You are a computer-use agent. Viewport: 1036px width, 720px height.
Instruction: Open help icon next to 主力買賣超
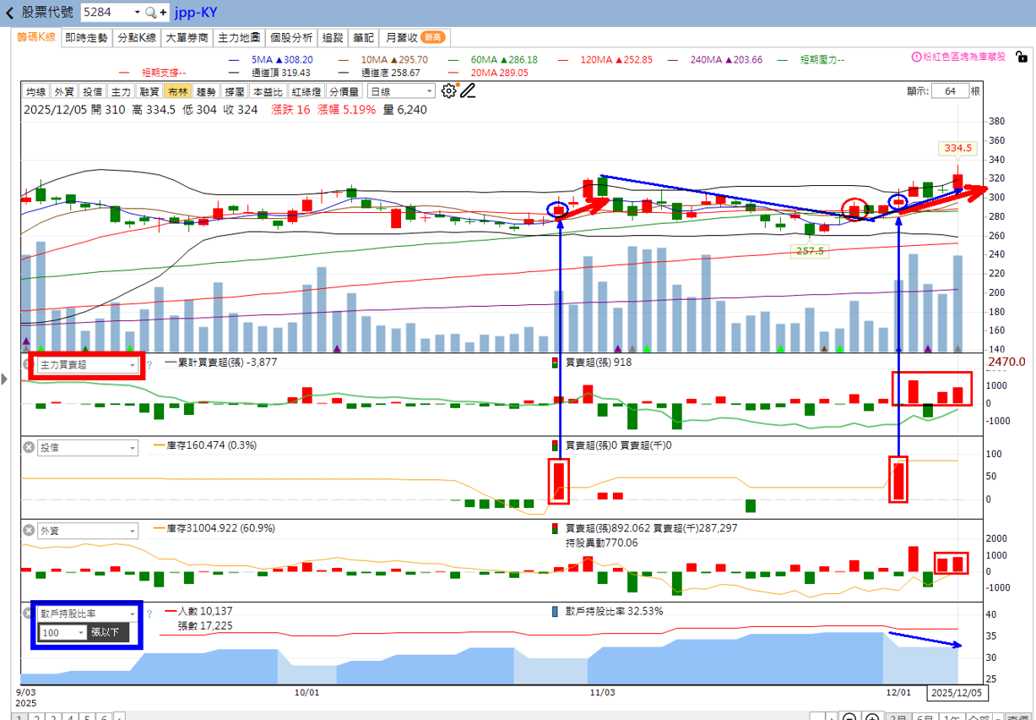click(149, 365)
